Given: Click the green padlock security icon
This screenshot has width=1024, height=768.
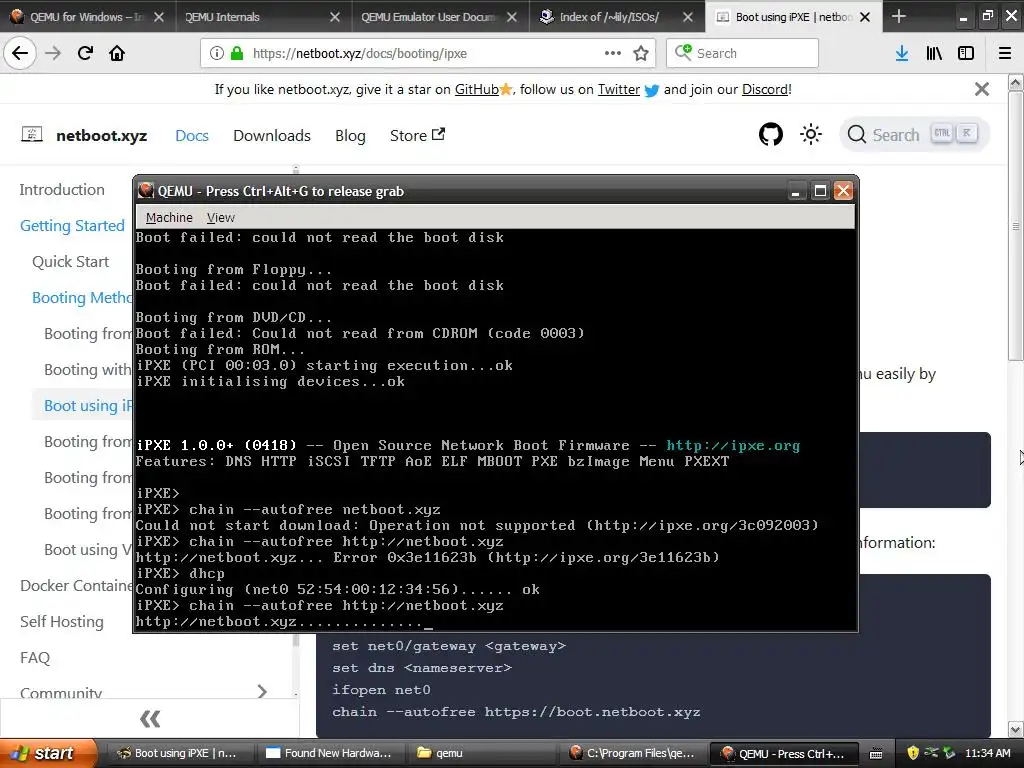Looking at the screenshot, I should tap(237, 53).
